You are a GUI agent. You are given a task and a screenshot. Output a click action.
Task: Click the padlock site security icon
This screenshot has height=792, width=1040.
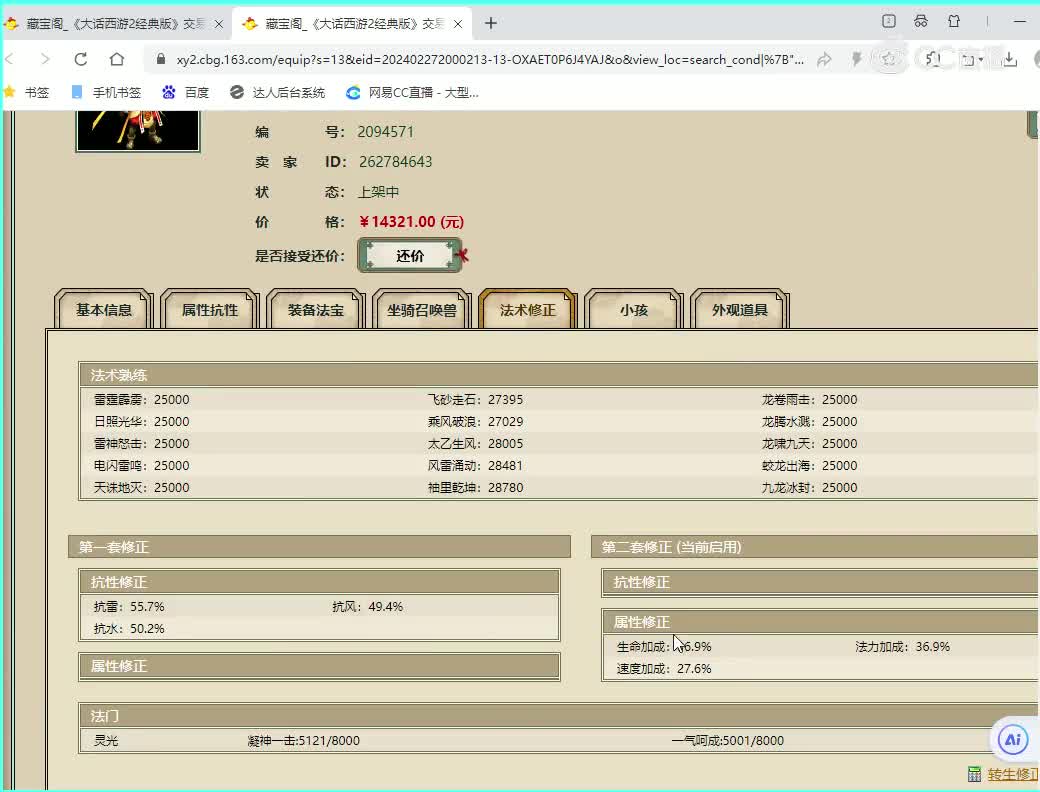(161, 59)
